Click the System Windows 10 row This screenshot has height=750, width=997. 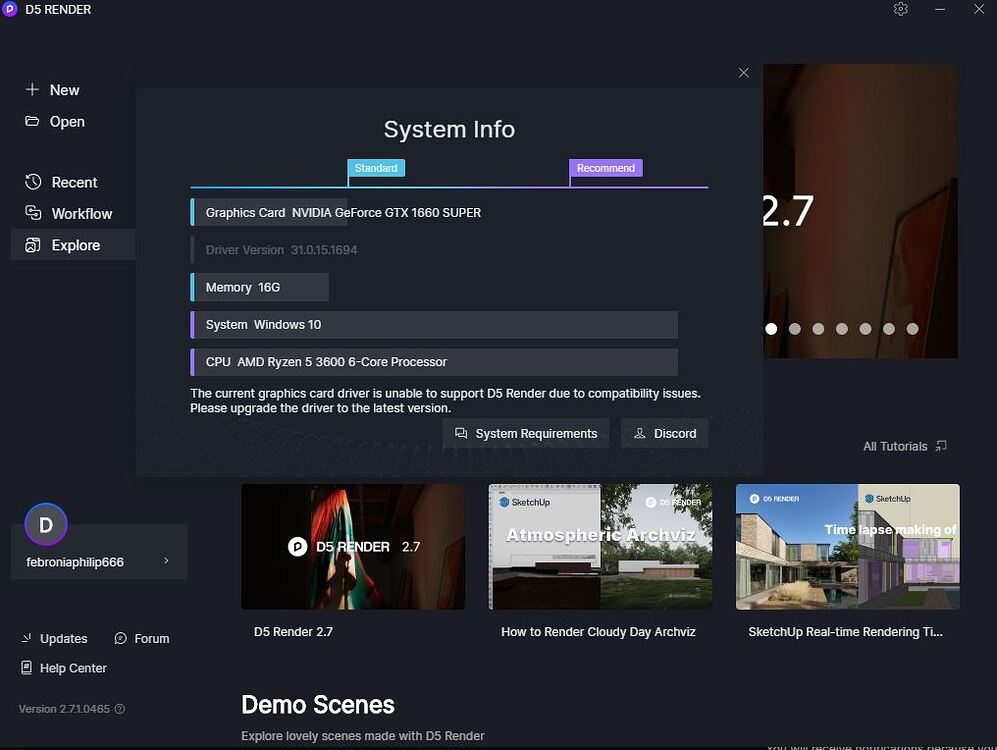pos(434,325)
